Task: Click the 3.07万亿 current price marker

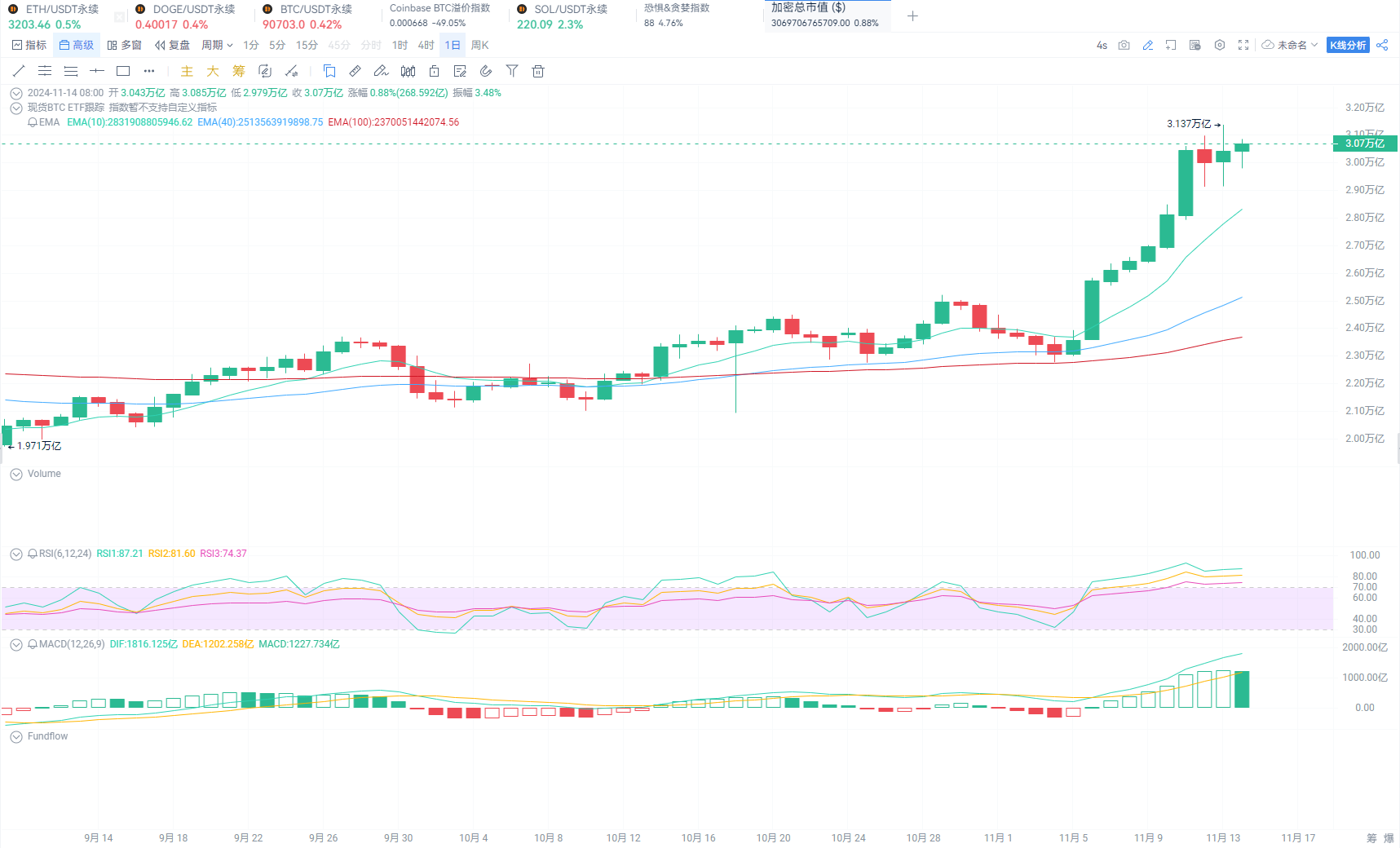Action: 1365,144
